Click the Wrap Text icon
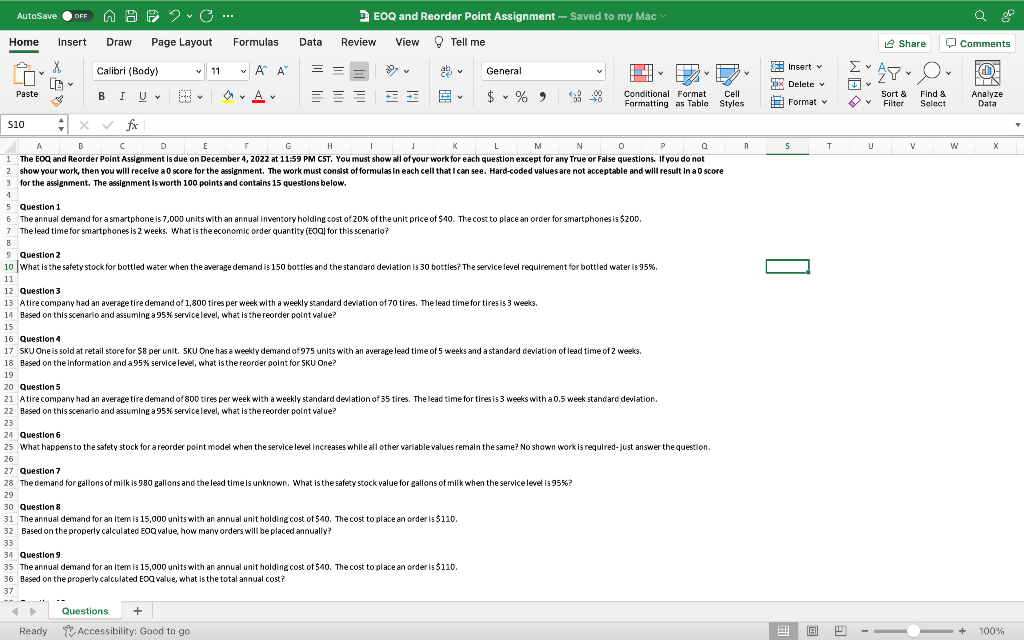The image size is (1024, 640). 446,71
